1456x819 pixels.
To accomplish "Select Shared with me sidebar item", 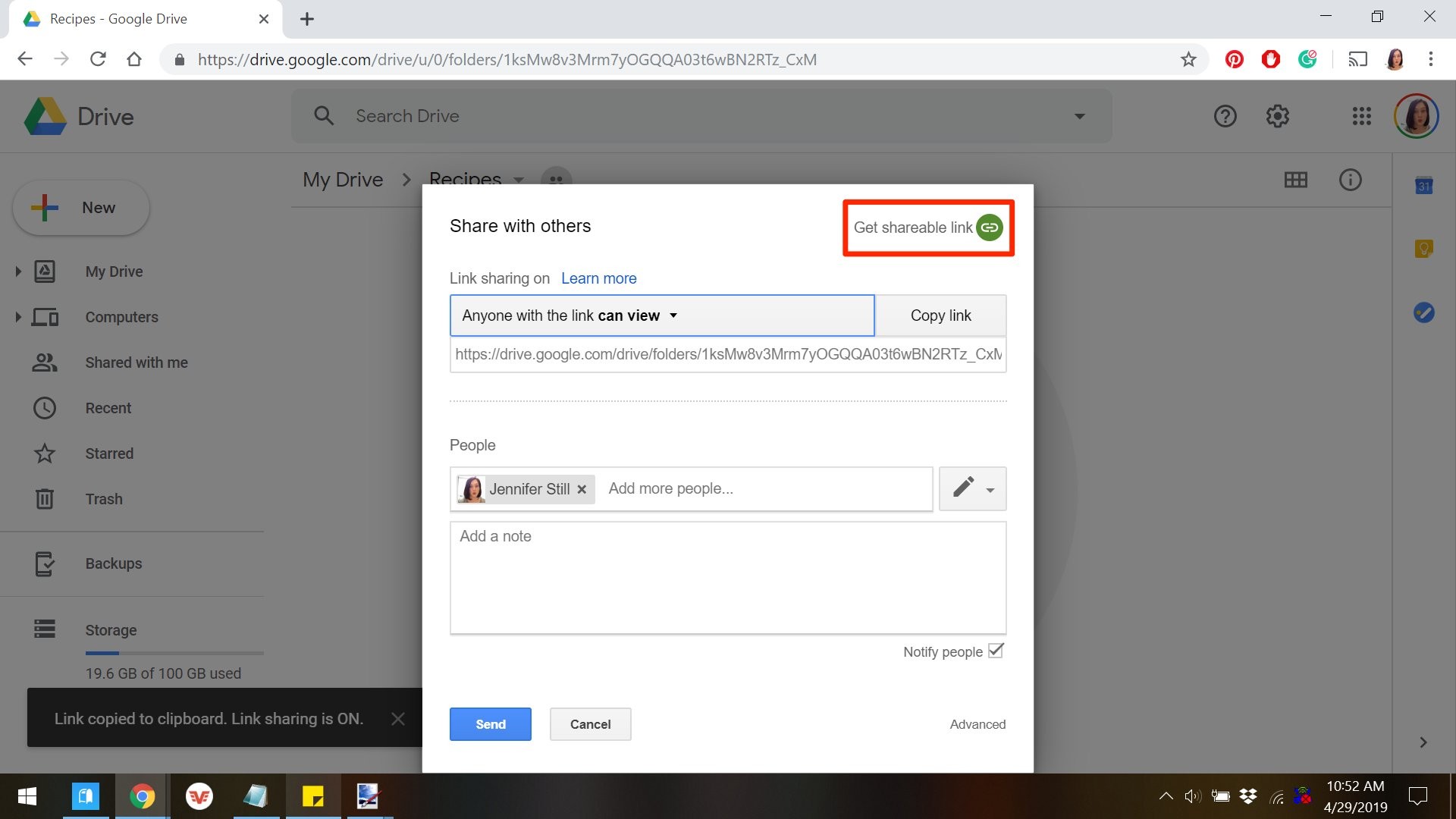I will tap(136, 362).
